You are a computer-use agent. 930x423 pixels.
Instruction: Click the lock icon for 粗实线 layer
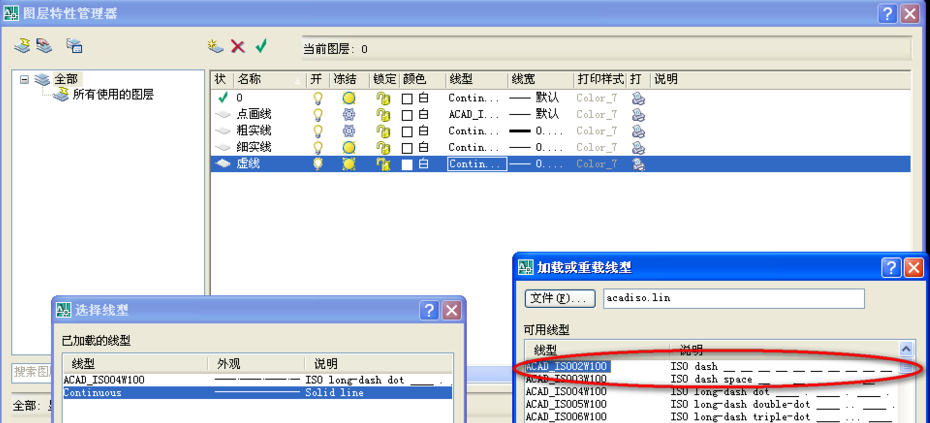[382, 131]
